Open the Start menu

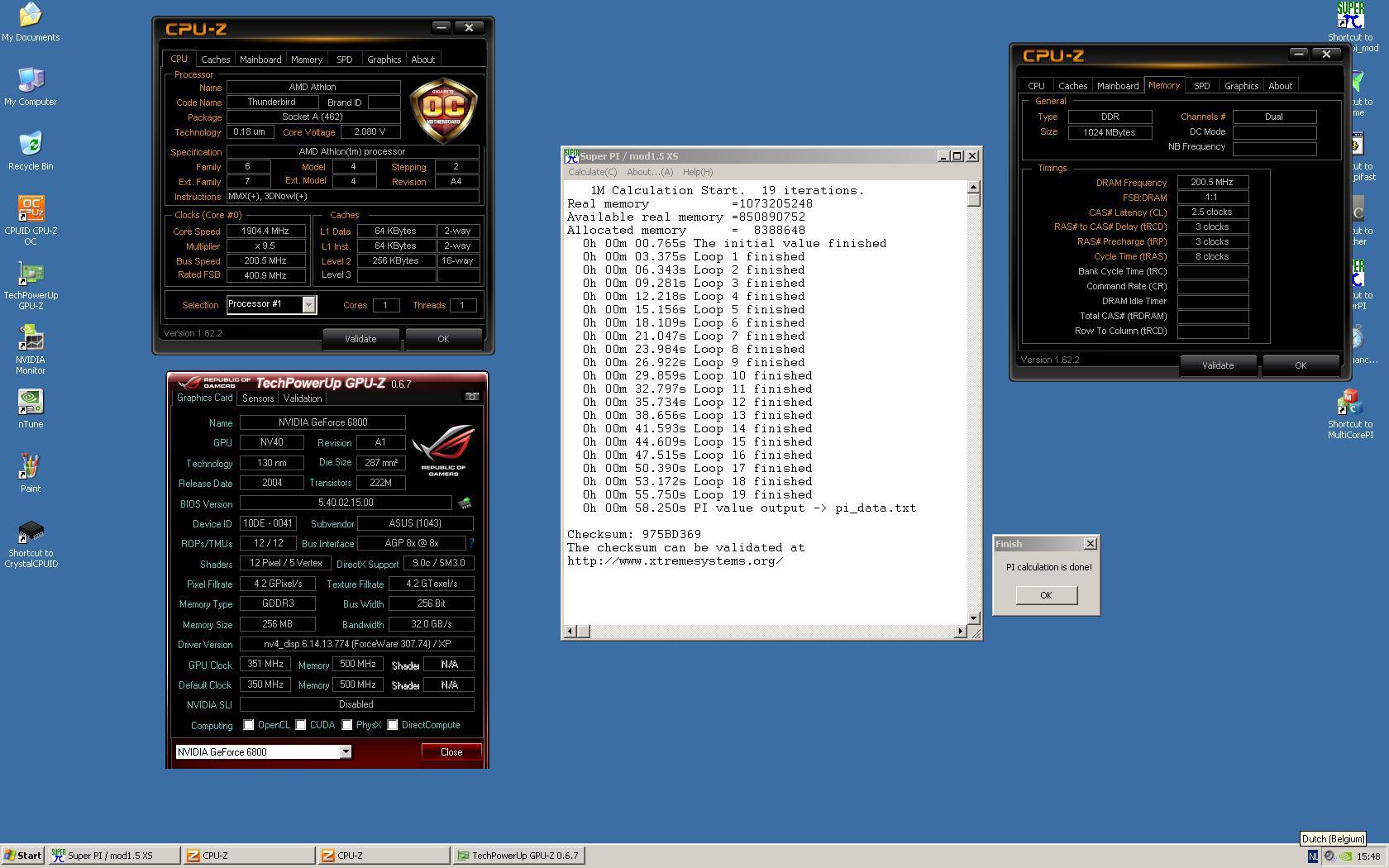coord(22,856)
